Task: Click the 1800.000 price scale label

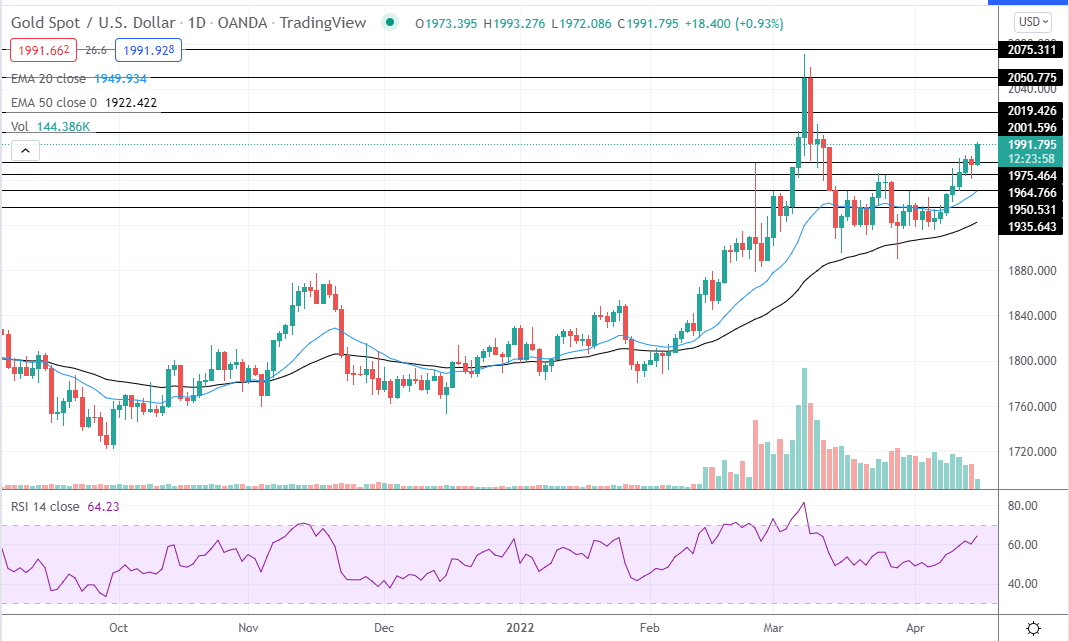Action: pyautogui.click(x=1032, y=361)
